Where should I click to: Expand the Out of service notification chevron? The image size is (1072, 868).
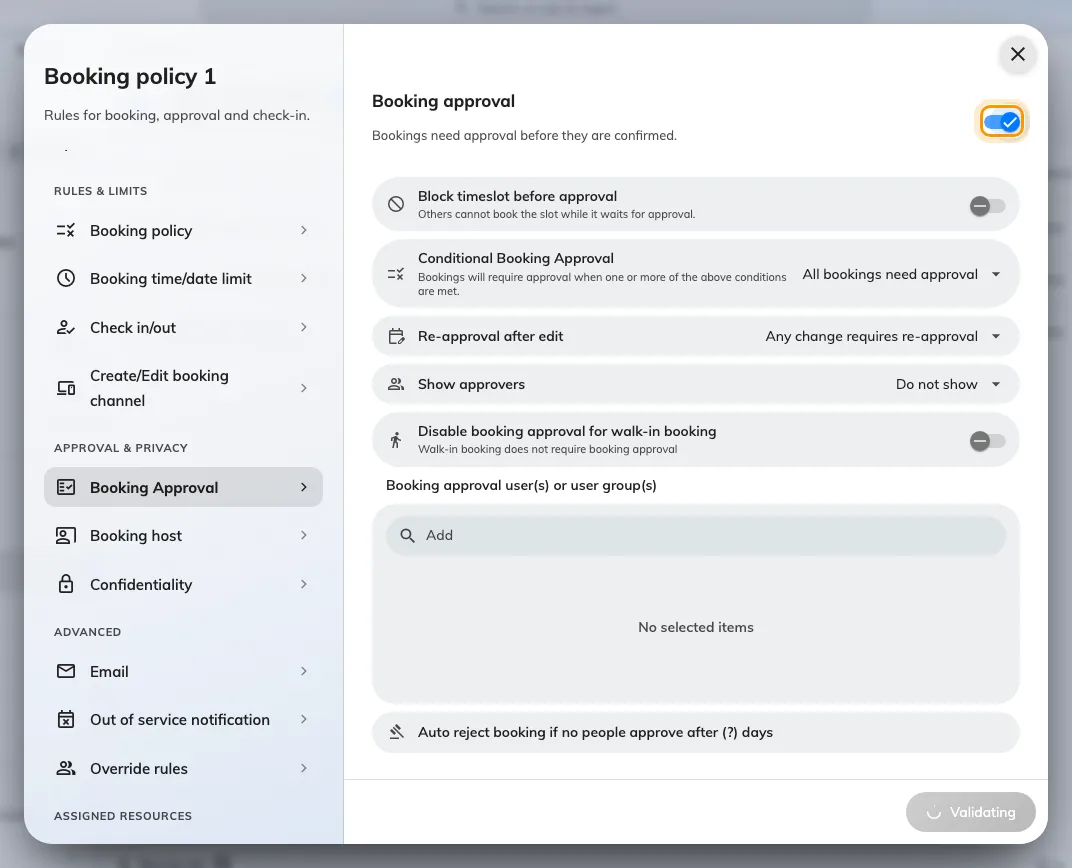(x=304, y=720)
